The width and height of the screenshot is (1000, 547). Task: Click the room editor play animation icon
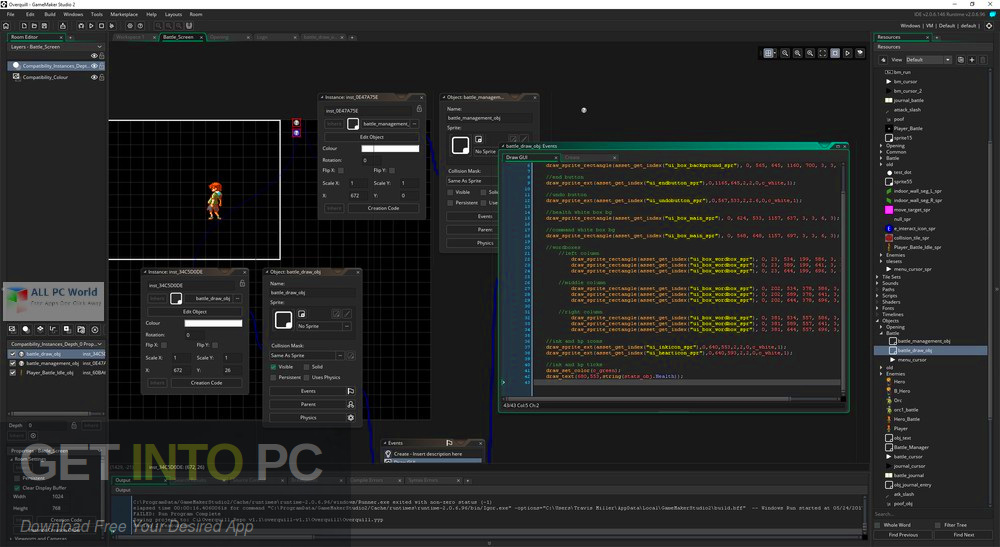pyautogui.click(x=848, y=53)
